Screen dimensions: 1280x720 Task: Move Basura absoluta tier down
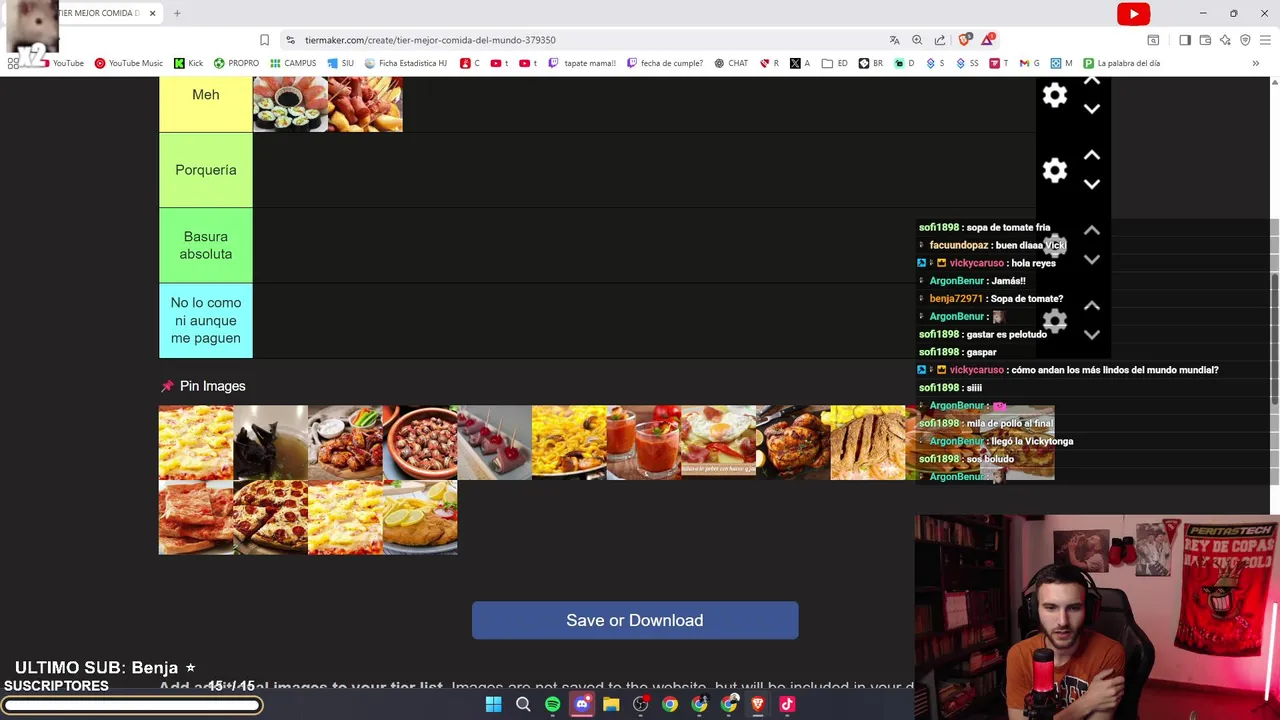tap(1092, 260)
